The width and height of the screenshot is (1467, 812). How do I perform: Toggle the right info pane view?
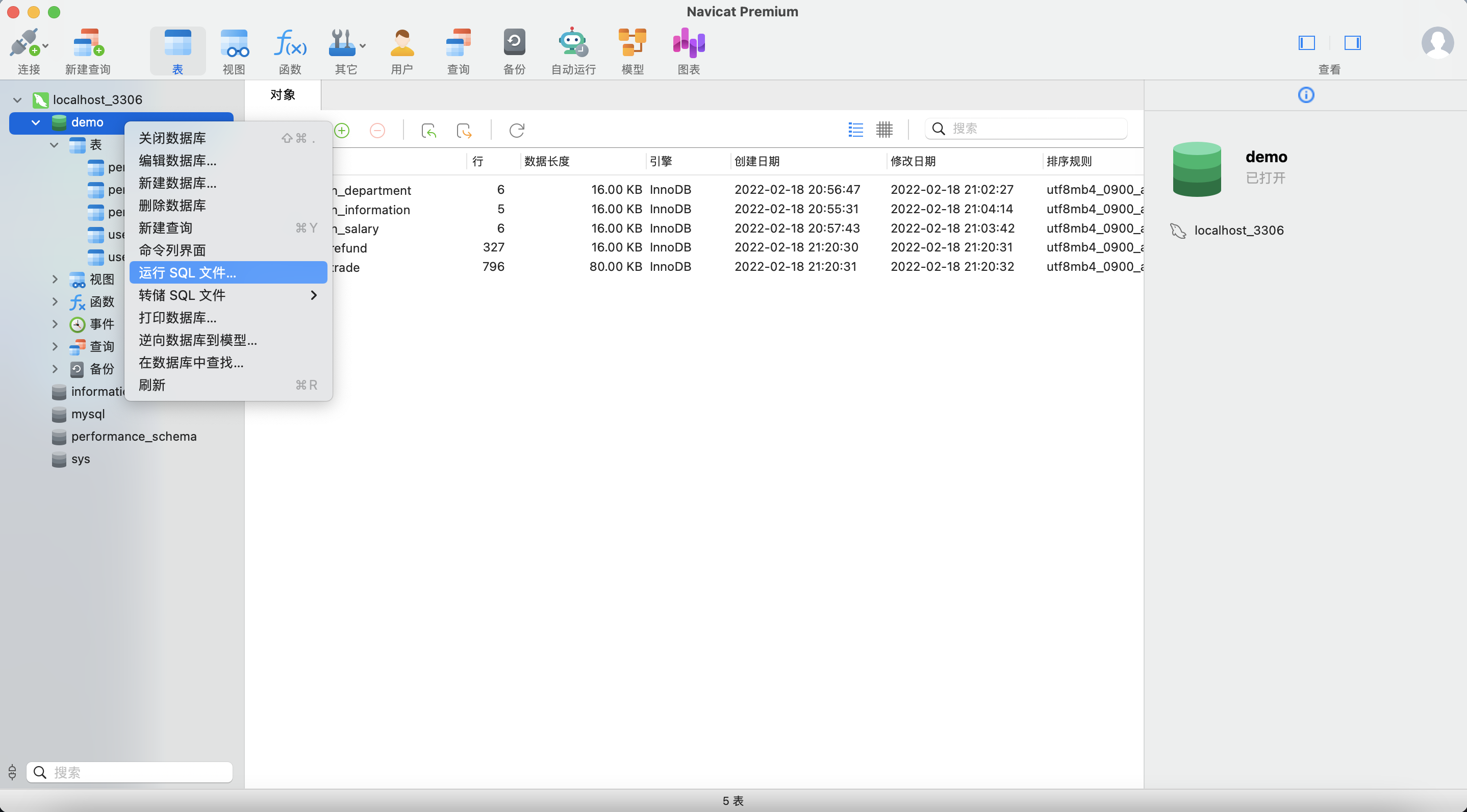(x=1353, y=43)
